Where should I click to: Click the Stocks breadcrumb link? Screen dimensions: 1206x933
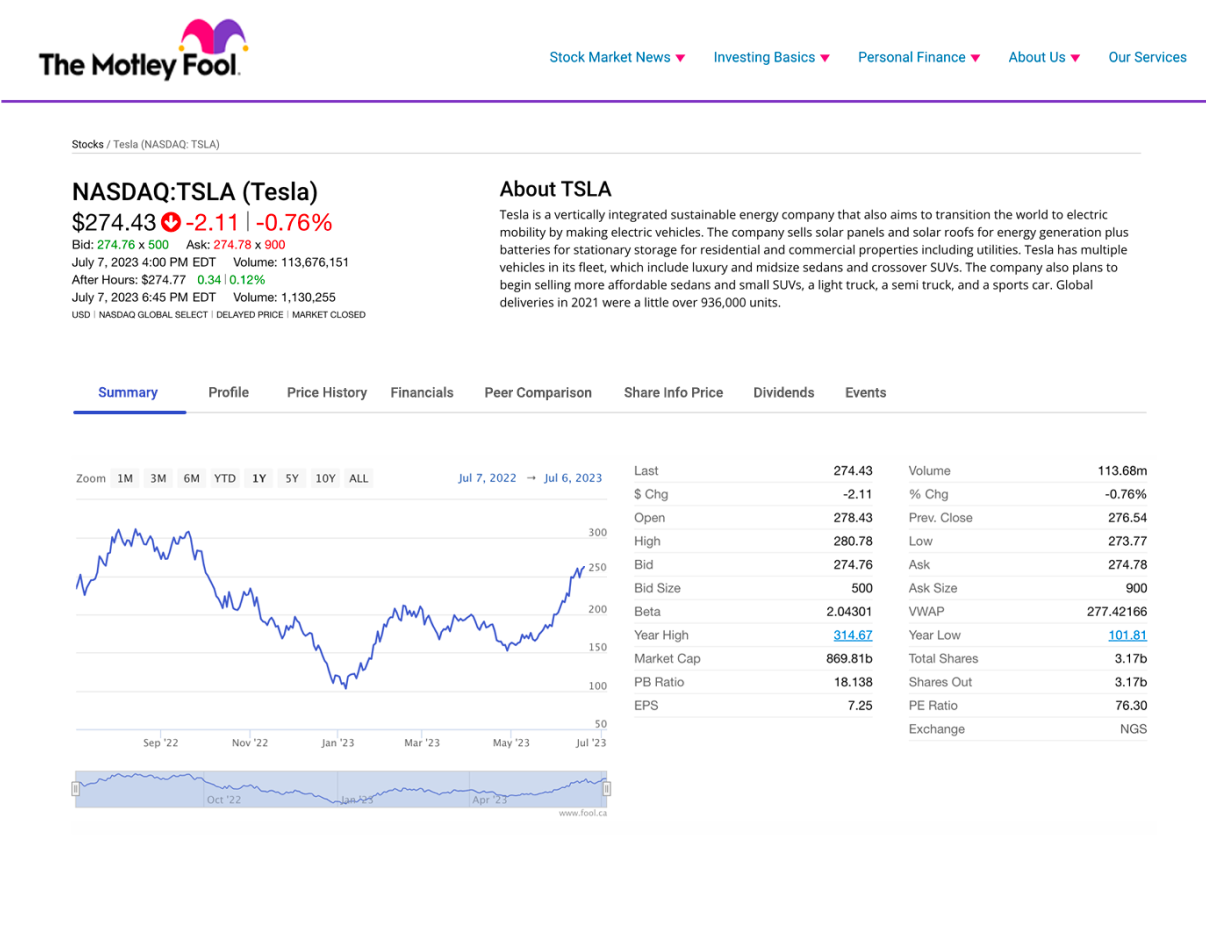tap(87, 144)
